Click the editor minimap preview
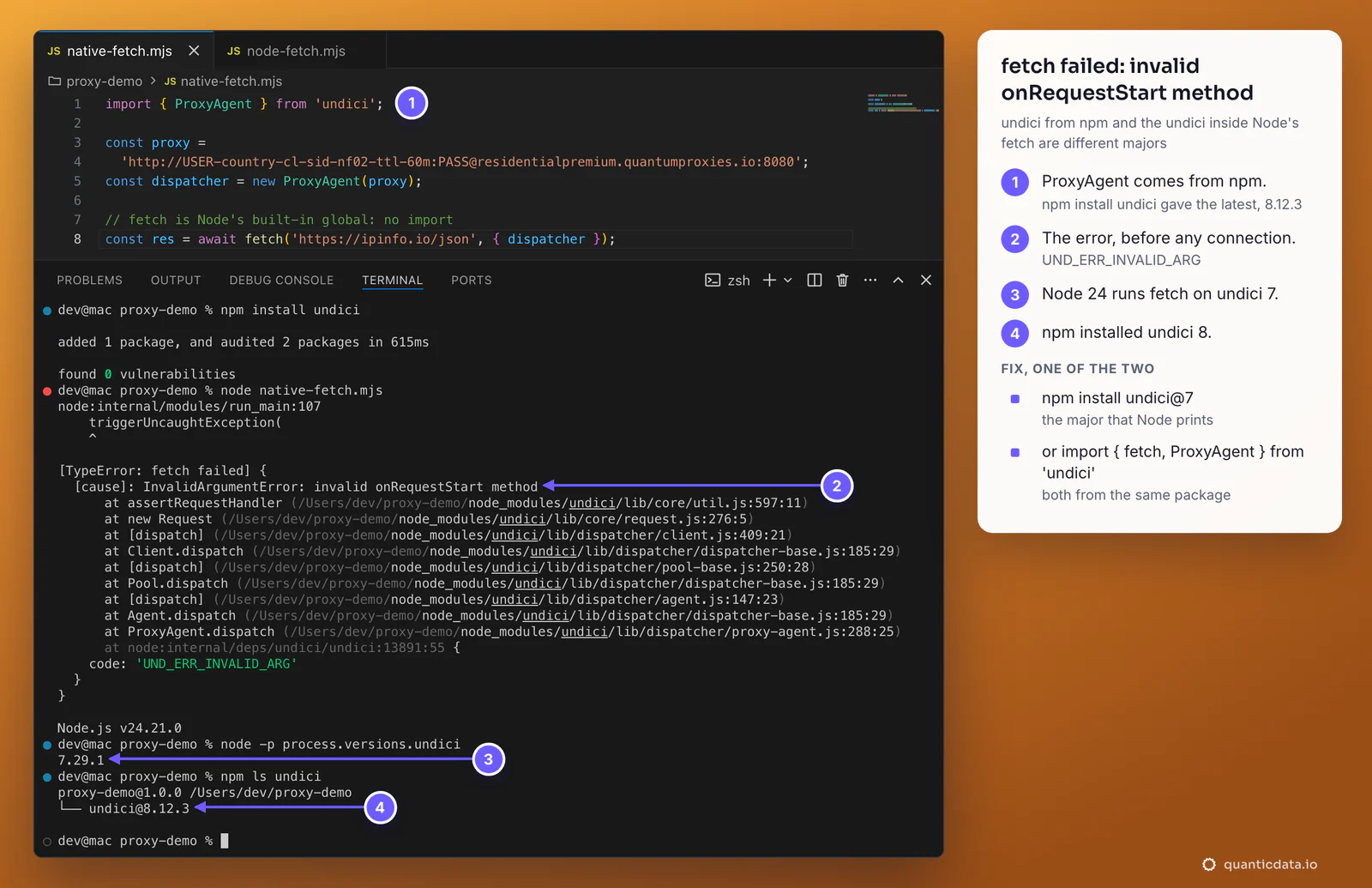Viewport: 1372px width, 888px height. pos(903,103)
